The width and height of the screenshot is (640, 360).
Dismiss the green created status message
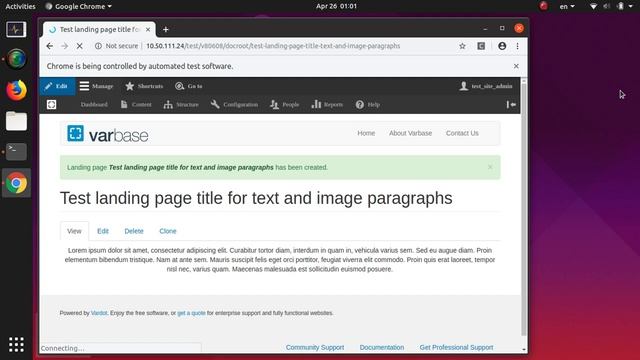[x=490, y=167]
